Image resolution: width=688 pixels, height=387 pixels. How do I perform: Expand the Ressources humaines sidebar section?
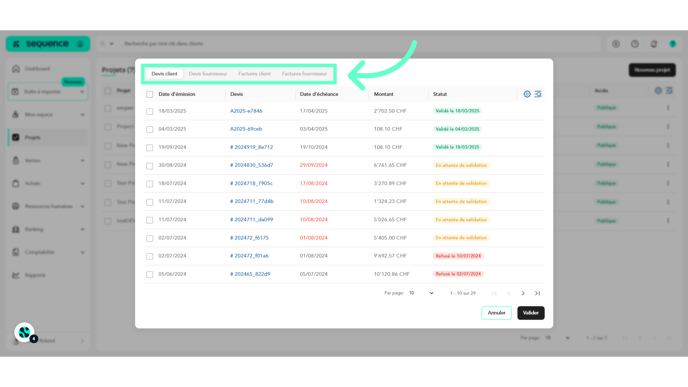82,206
